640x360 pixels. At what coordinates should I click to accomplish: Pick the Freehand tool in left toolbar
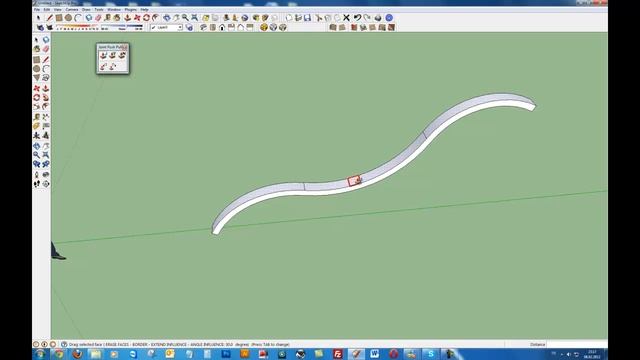[46, 78]
